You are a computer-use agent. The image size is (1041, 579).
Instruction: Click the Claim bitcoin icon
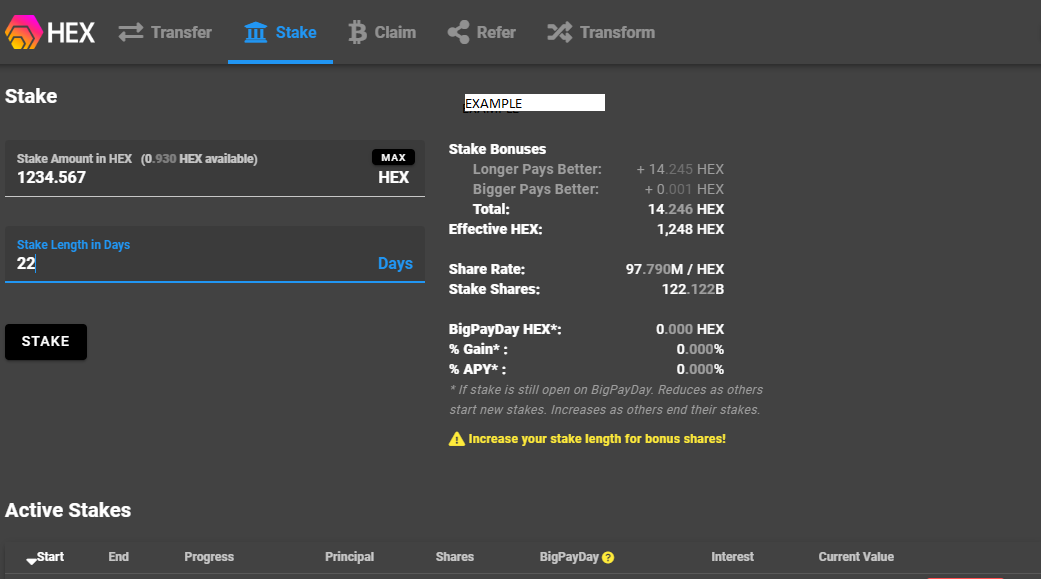[357, 32]
